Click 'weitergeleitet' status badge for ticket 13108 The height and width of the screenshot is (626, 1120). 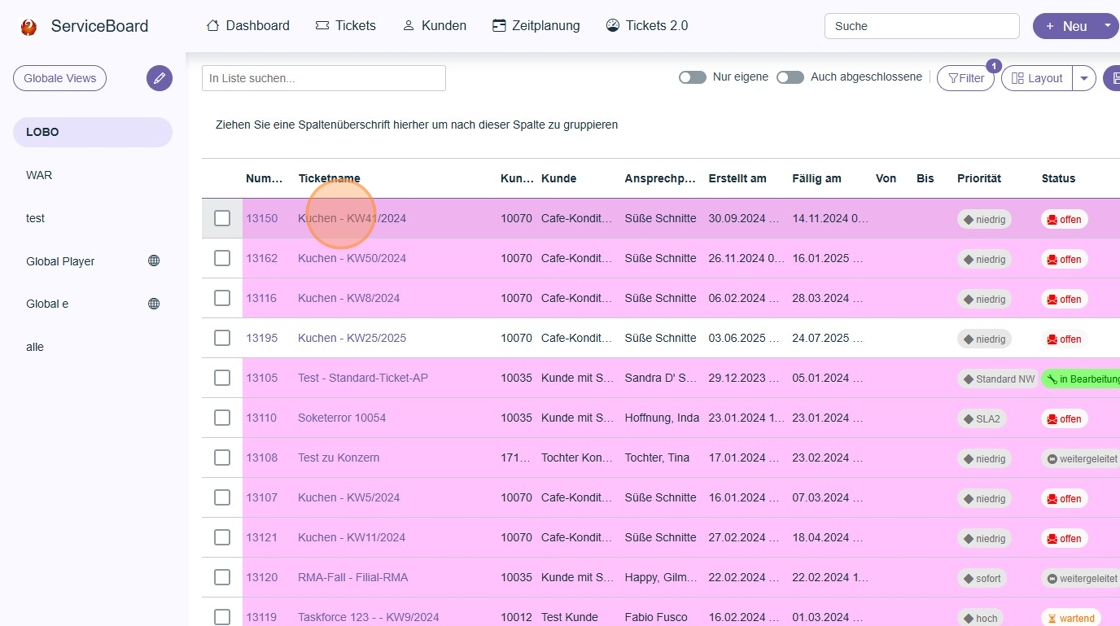pyautogui.click(x=1081, y=459)
